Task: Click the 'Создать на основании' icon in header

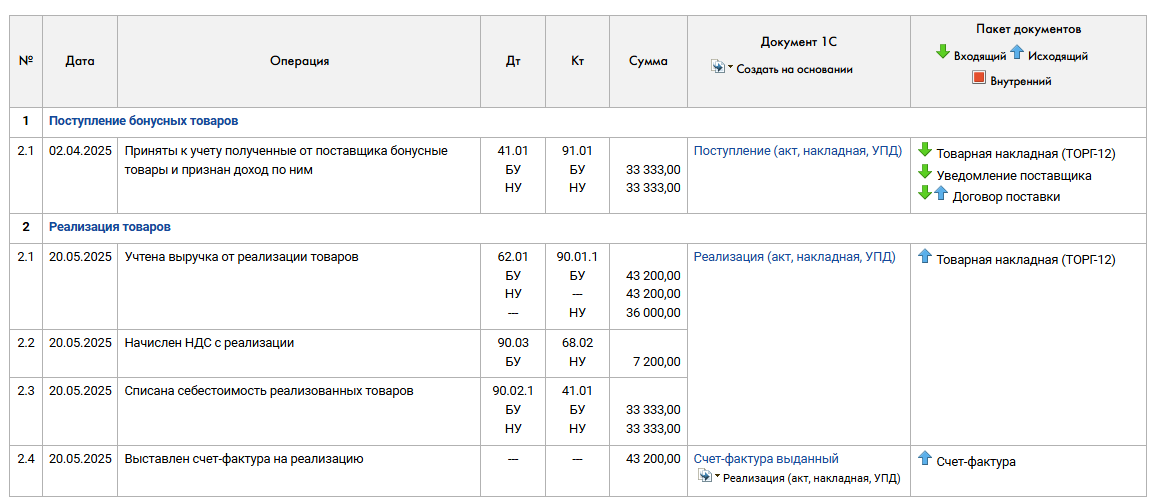Action: coord(717,67)
